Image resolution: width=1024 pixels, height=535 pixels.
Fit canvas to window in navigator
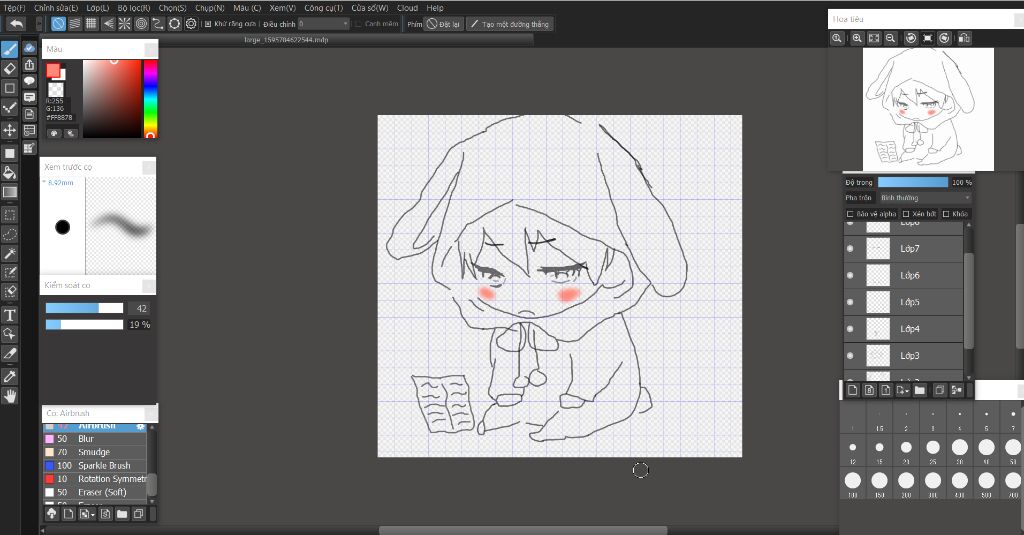874,39
